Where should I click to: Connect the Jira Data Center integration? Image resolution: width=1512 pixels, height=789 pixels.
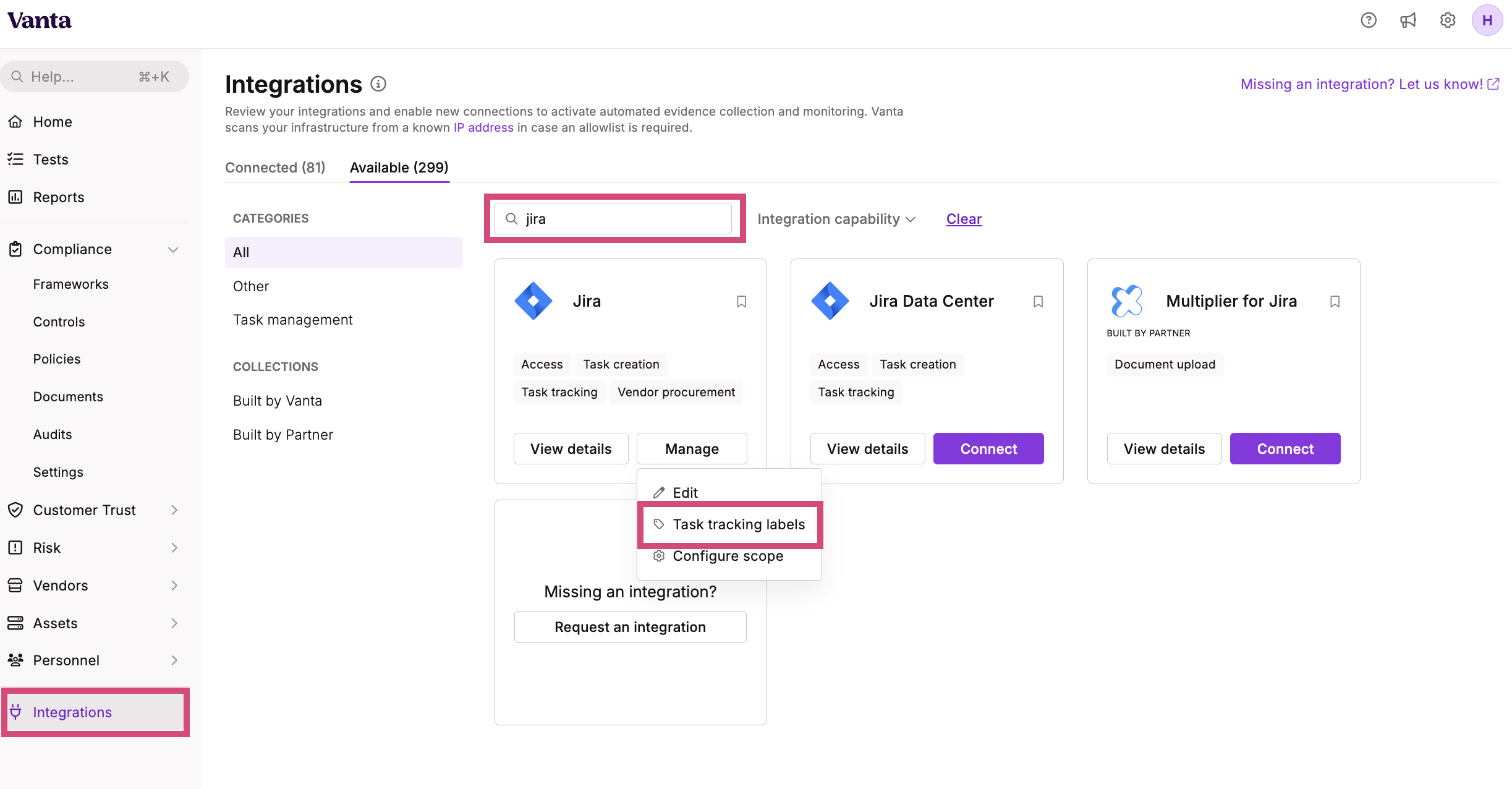988,449
